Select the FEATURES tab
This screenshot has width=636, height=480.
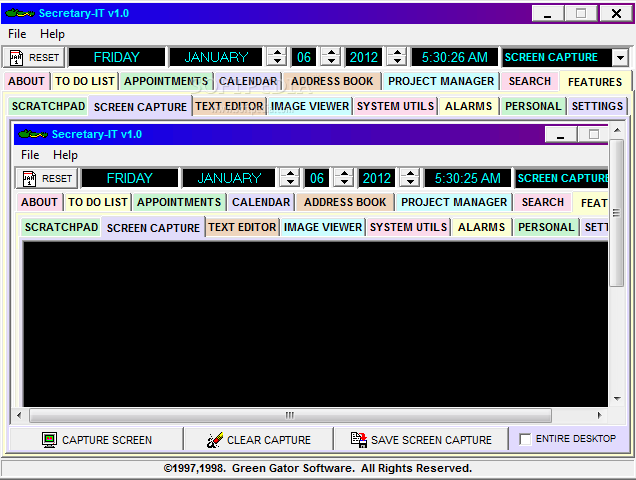[595, 82]
